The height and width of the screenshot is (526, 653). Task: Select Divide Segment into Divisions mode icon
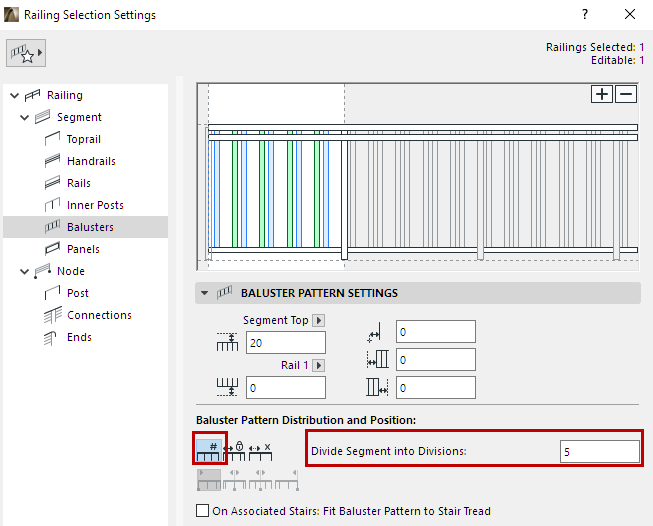click(x=209, y=449)
